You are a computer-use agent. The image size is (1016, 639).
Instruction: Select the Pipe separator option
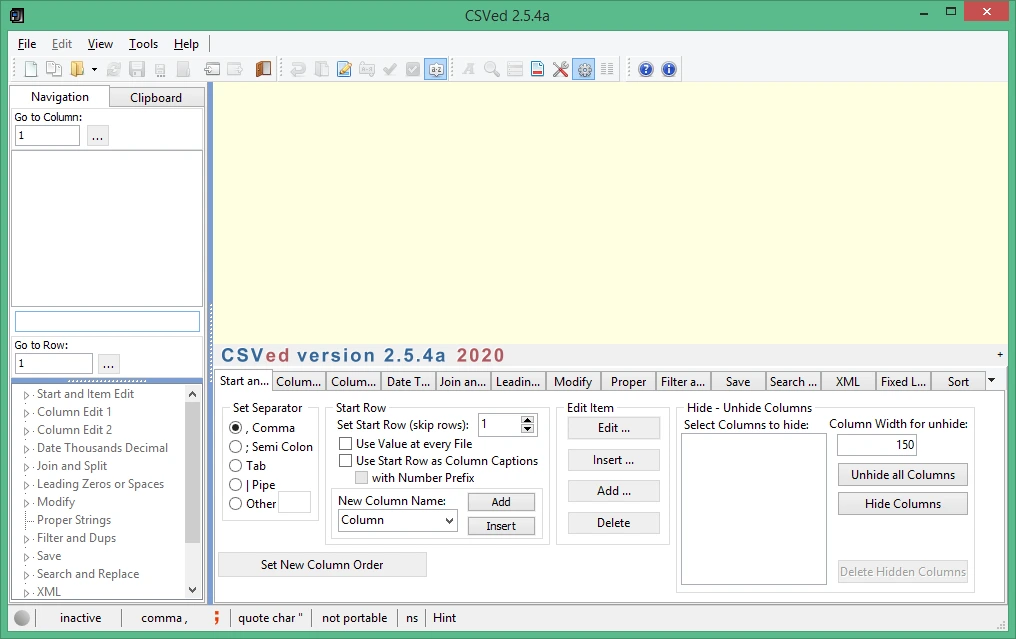click(x=236, y=484)
